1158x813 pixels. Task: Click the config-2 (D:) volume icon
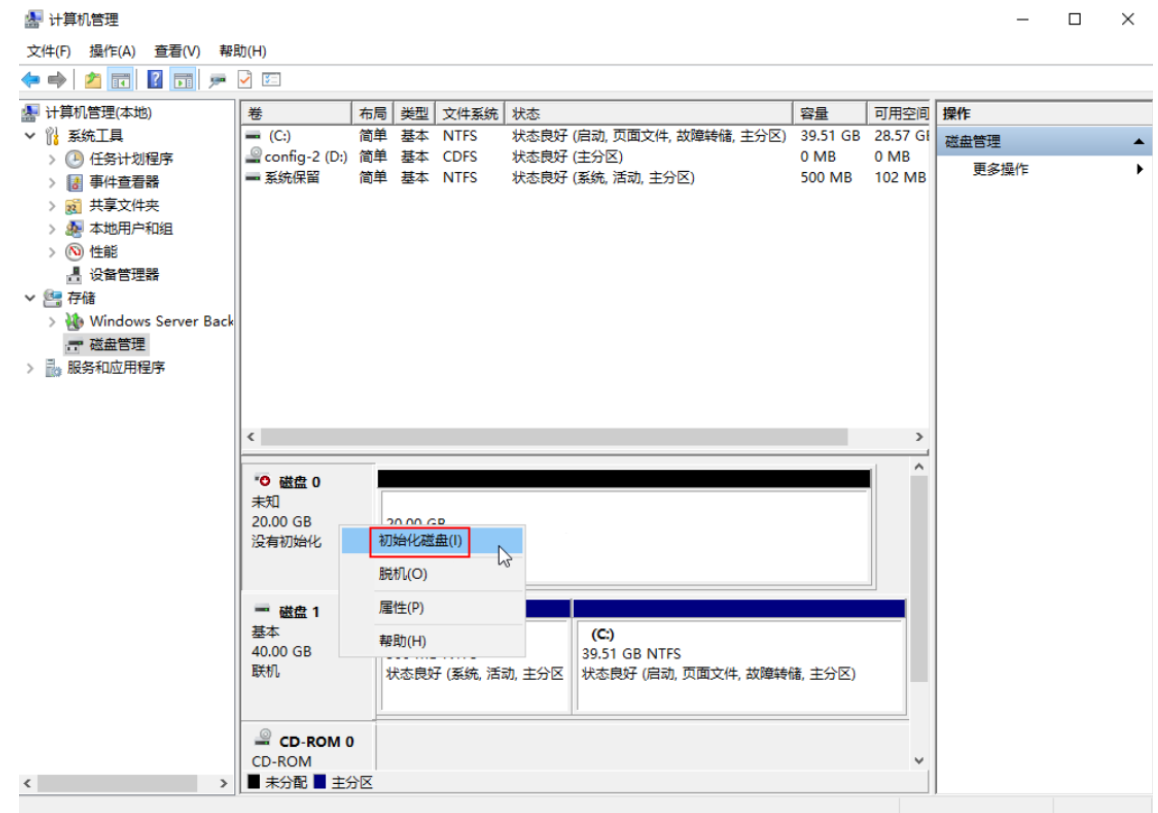click(253, 155)
